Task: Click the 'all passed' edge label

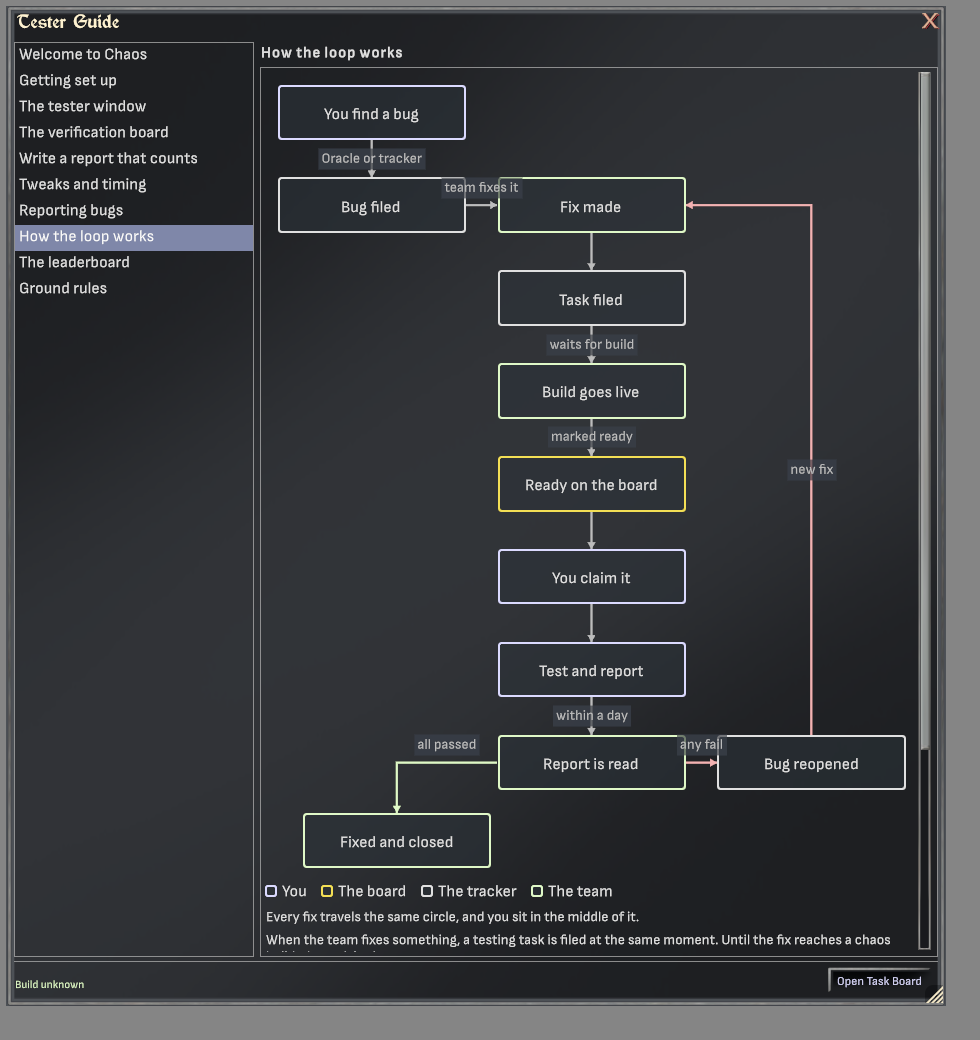Action: (447, 745)
